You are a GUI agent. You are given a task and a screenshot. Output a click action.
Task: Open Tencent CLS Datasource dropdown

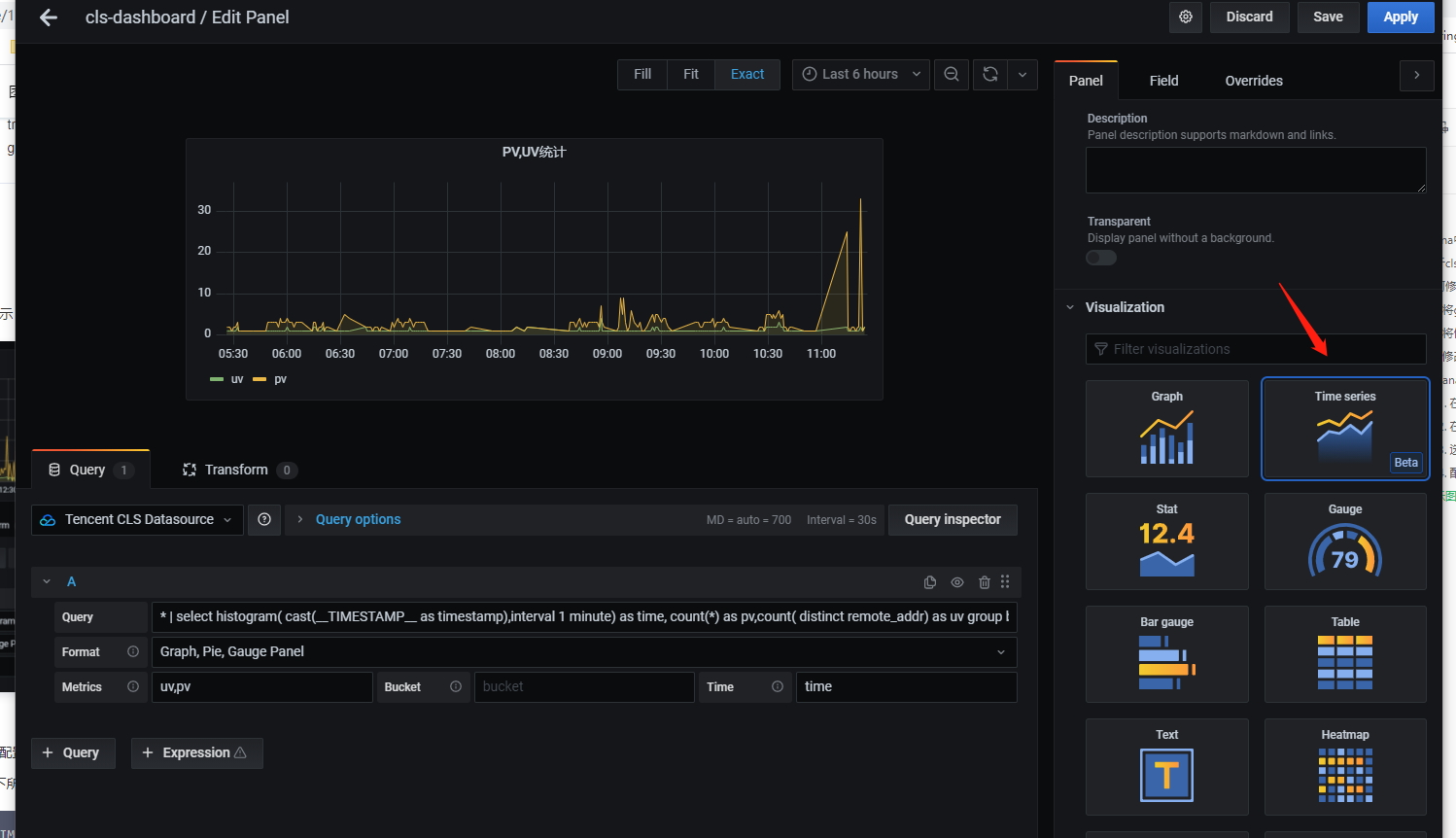(137, 520)
